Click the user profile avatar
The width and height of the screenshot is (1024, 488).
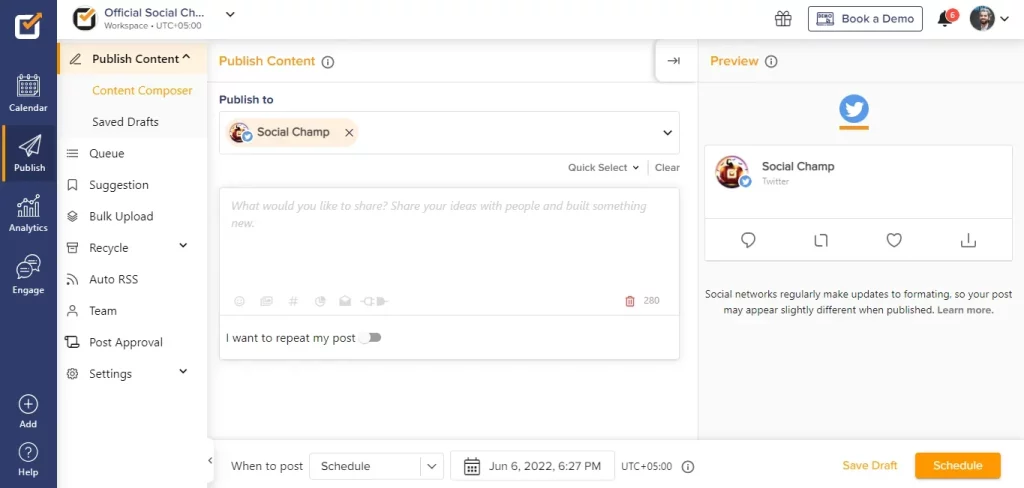982,19
